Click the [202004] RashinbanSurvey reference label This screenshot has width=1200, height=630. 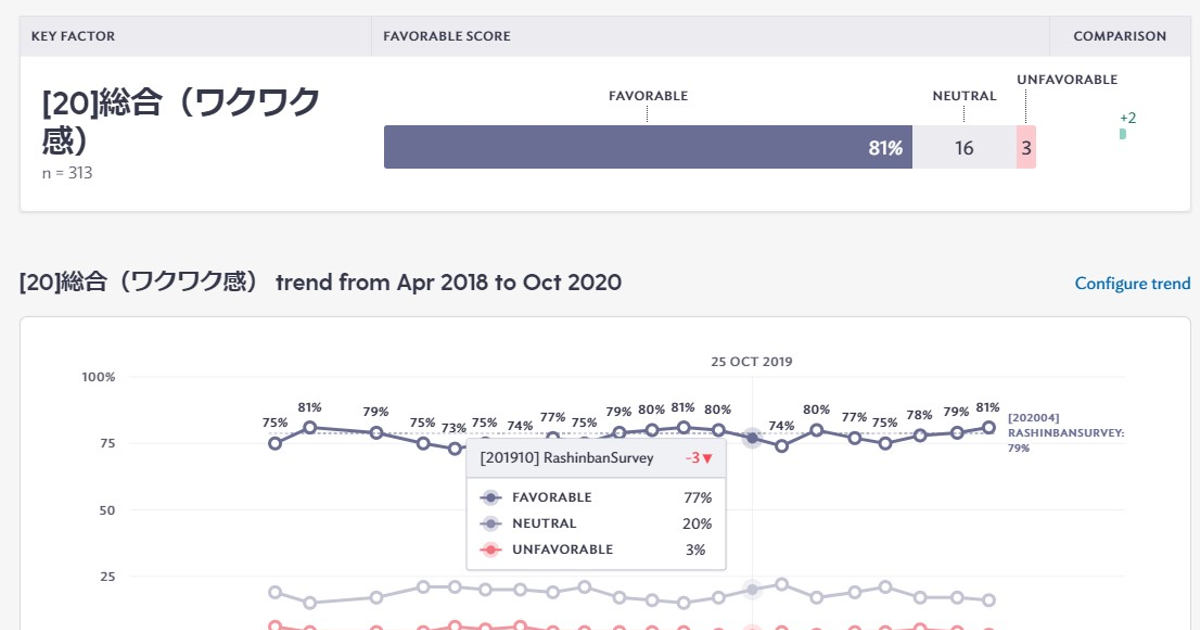(x=1066, y=432)
